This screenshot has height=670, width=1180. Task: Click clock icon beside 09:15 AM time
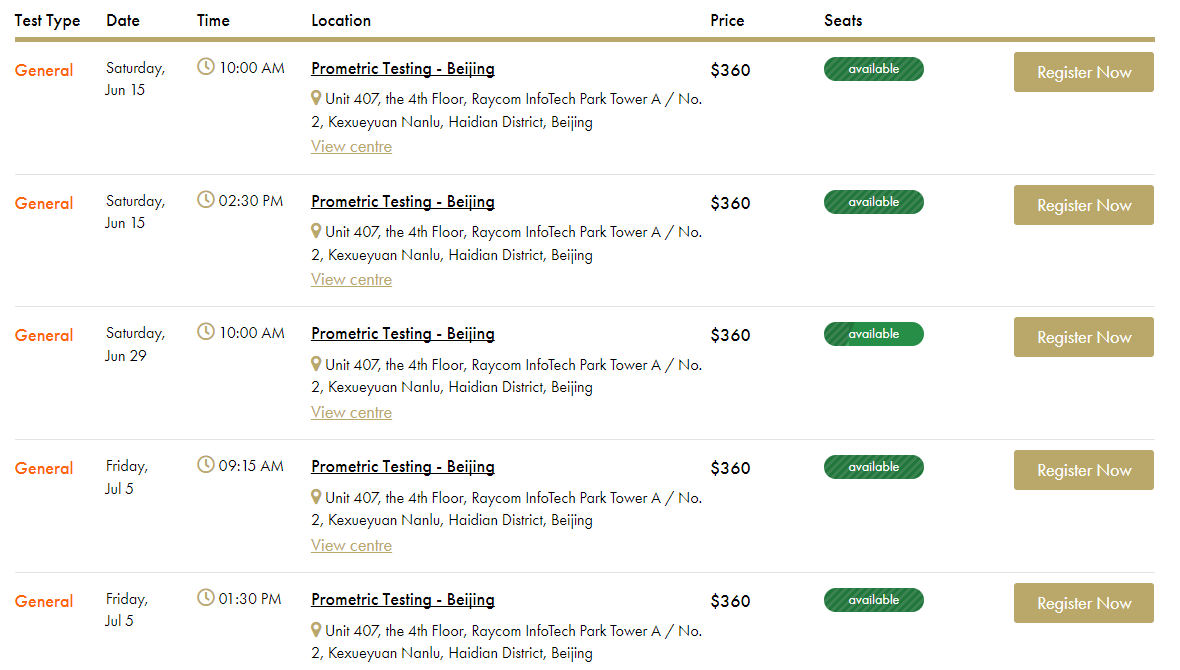click(x=206, y=465)
